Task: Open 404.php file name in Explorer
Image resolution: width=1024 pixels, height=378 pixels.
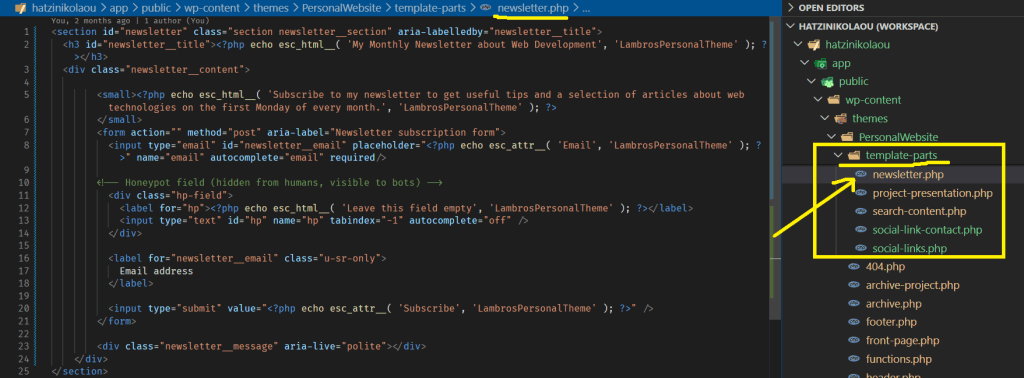Action: [885, 267]
